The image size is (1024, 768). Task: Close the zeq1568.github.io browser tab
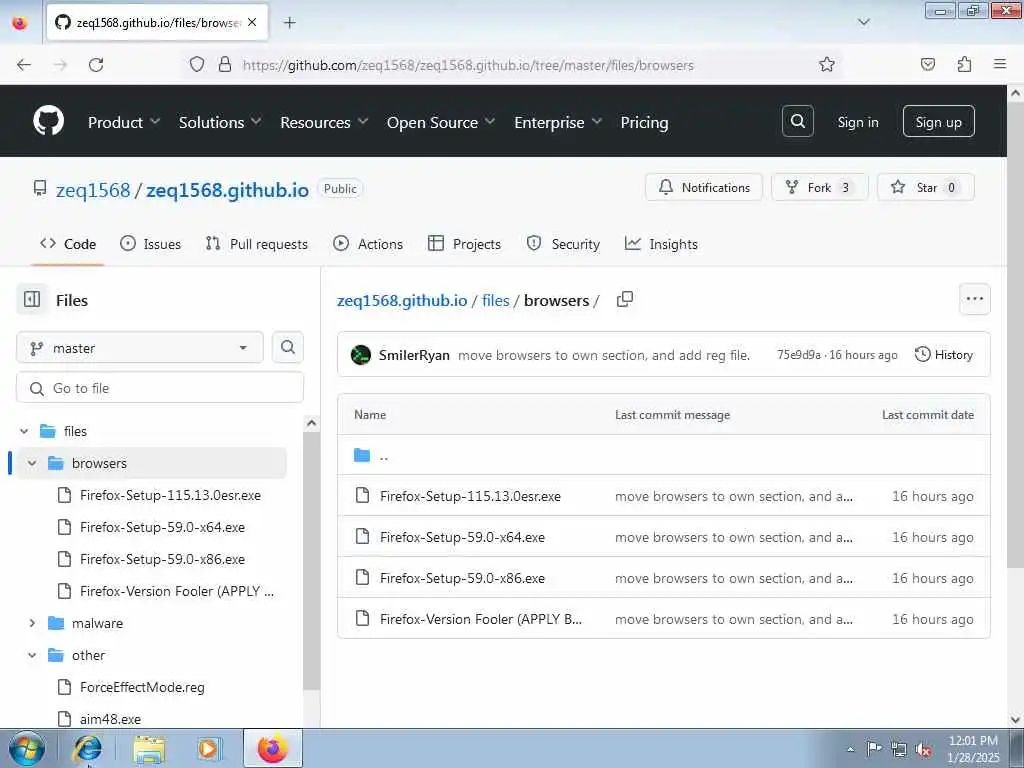tap(252, 22)
